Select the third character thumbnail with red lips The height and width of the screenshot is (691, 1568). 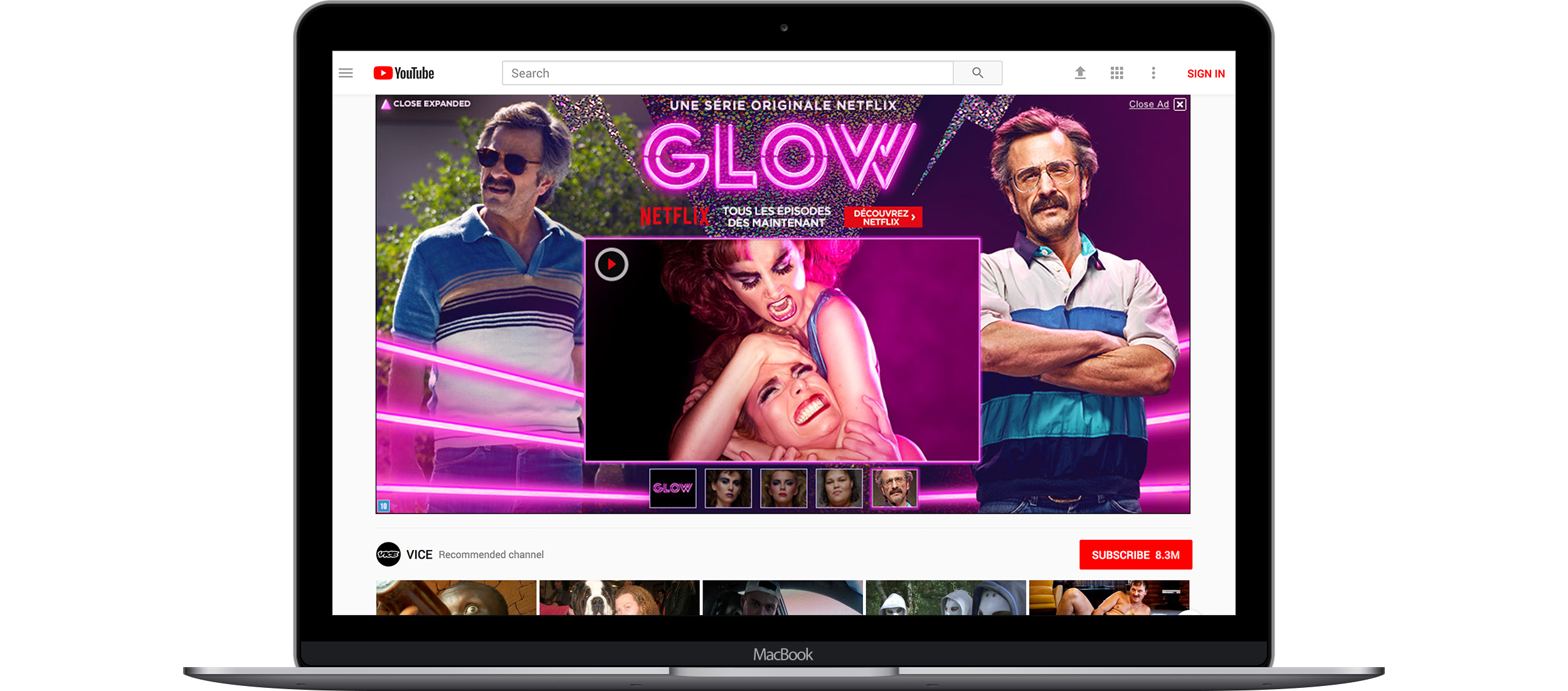(x=784, y=488)
